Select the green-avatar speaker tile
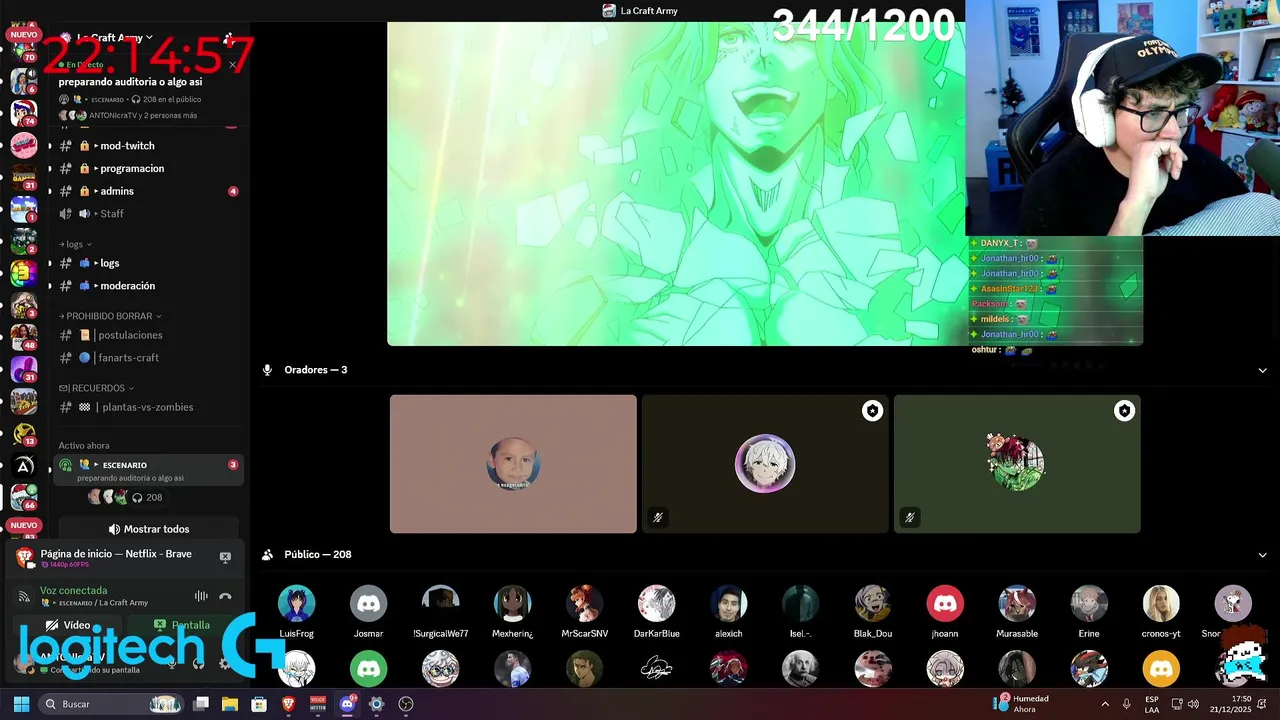This screenshot has width=1280, height=720. tap(1017, 464)
